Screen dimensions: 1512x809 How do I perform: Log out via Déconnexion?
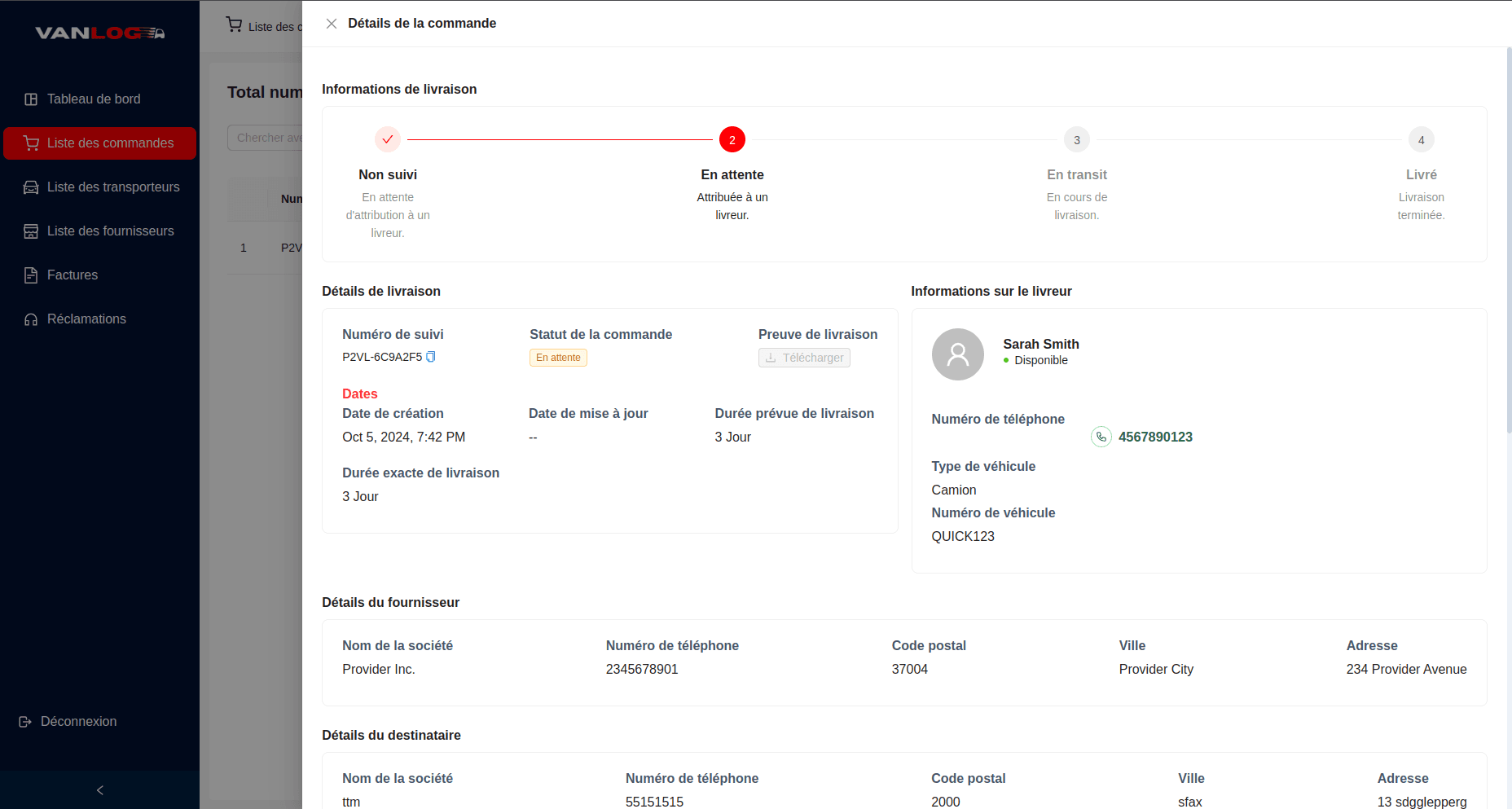78,722
